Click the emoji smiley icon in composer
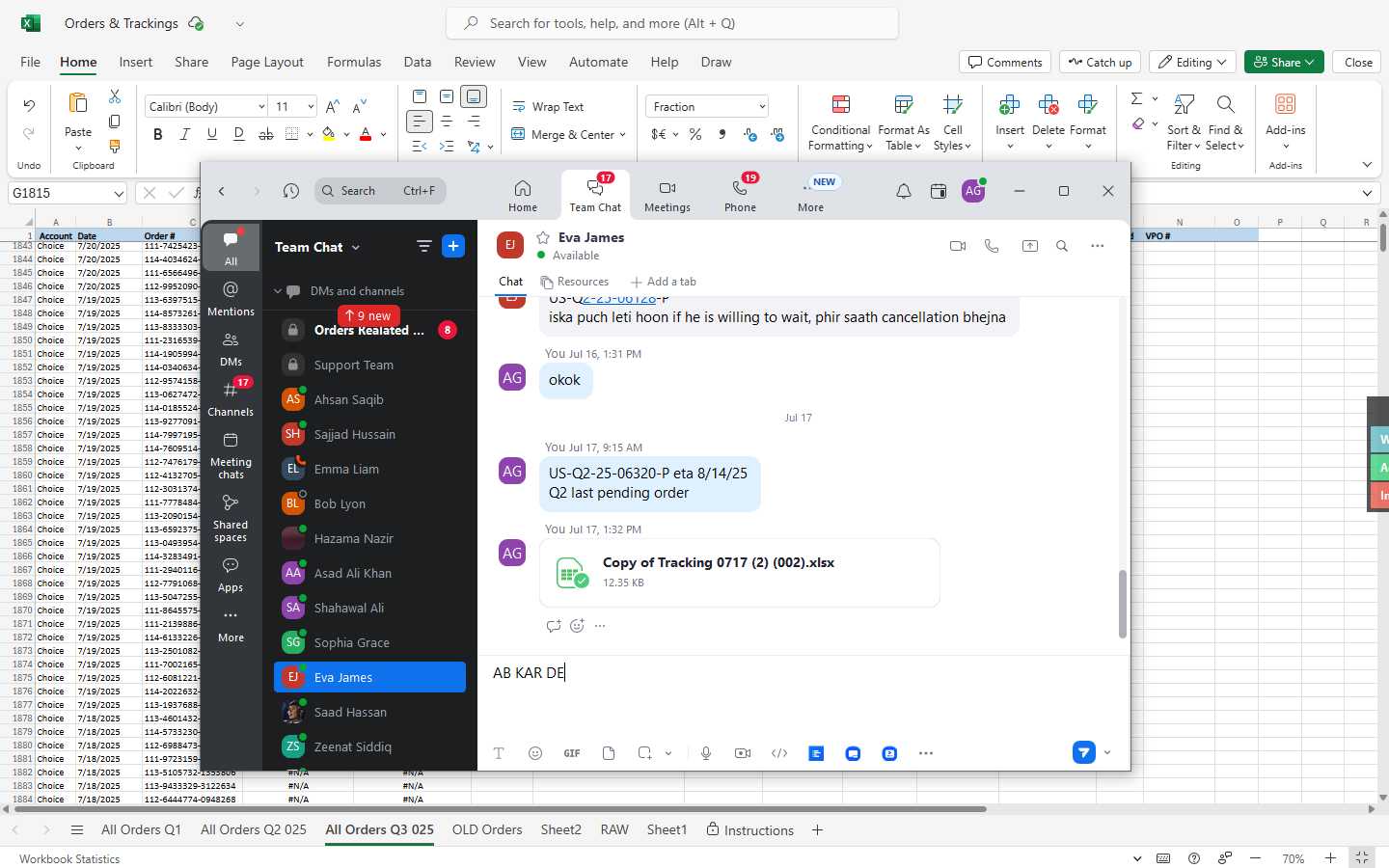The height and width of the screenshot is (868, 1389). pos(535,753)
